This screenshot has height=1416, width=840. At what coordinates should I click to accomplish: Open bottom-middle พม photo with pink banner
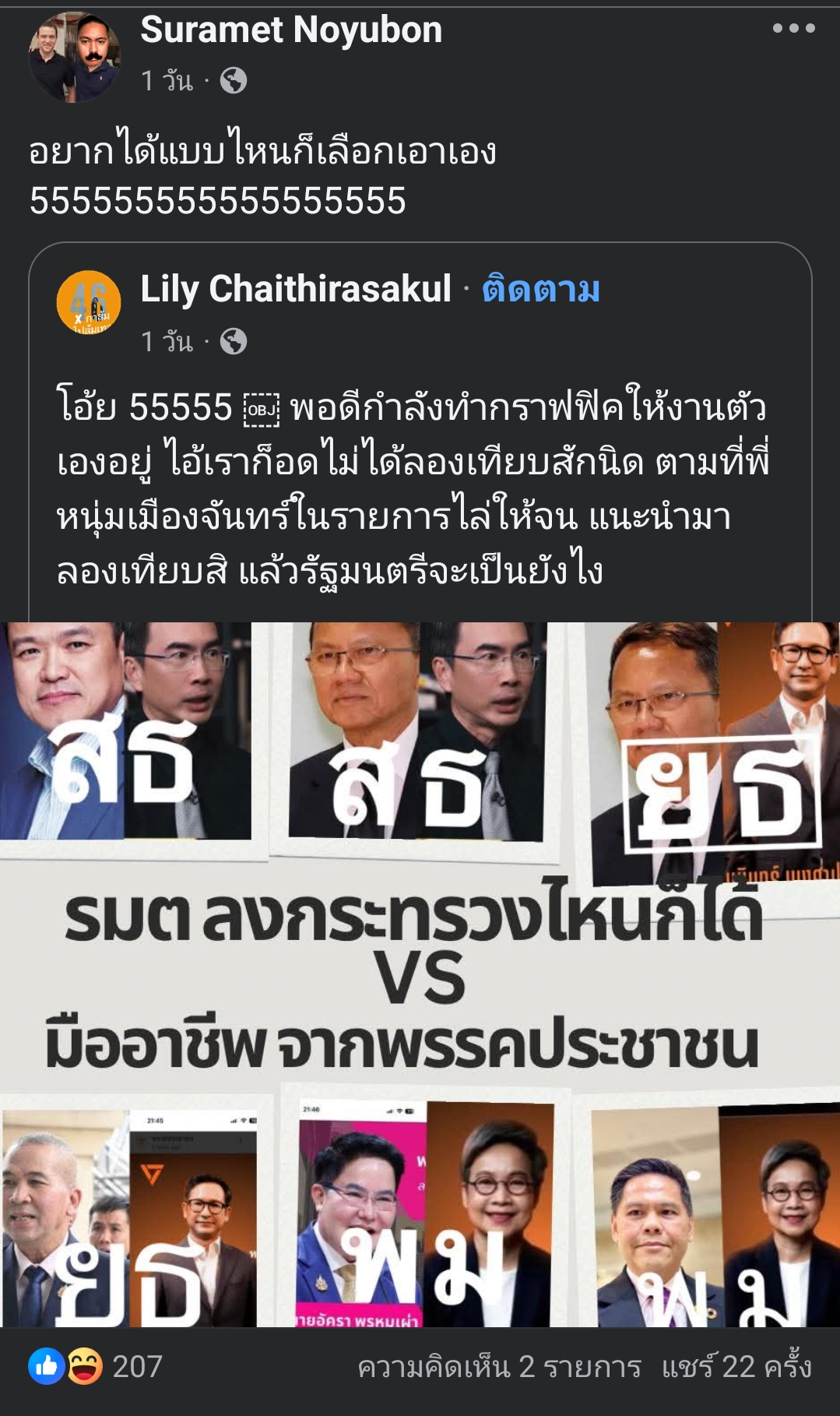[426, 1215]
